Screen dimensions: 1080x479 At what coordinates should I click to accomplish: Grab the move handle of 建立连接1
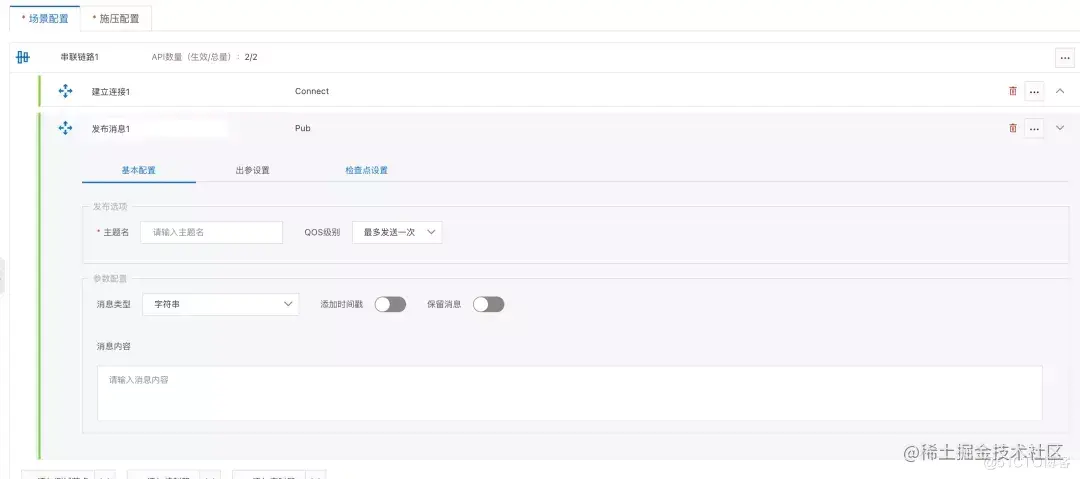tap(65, 91)
